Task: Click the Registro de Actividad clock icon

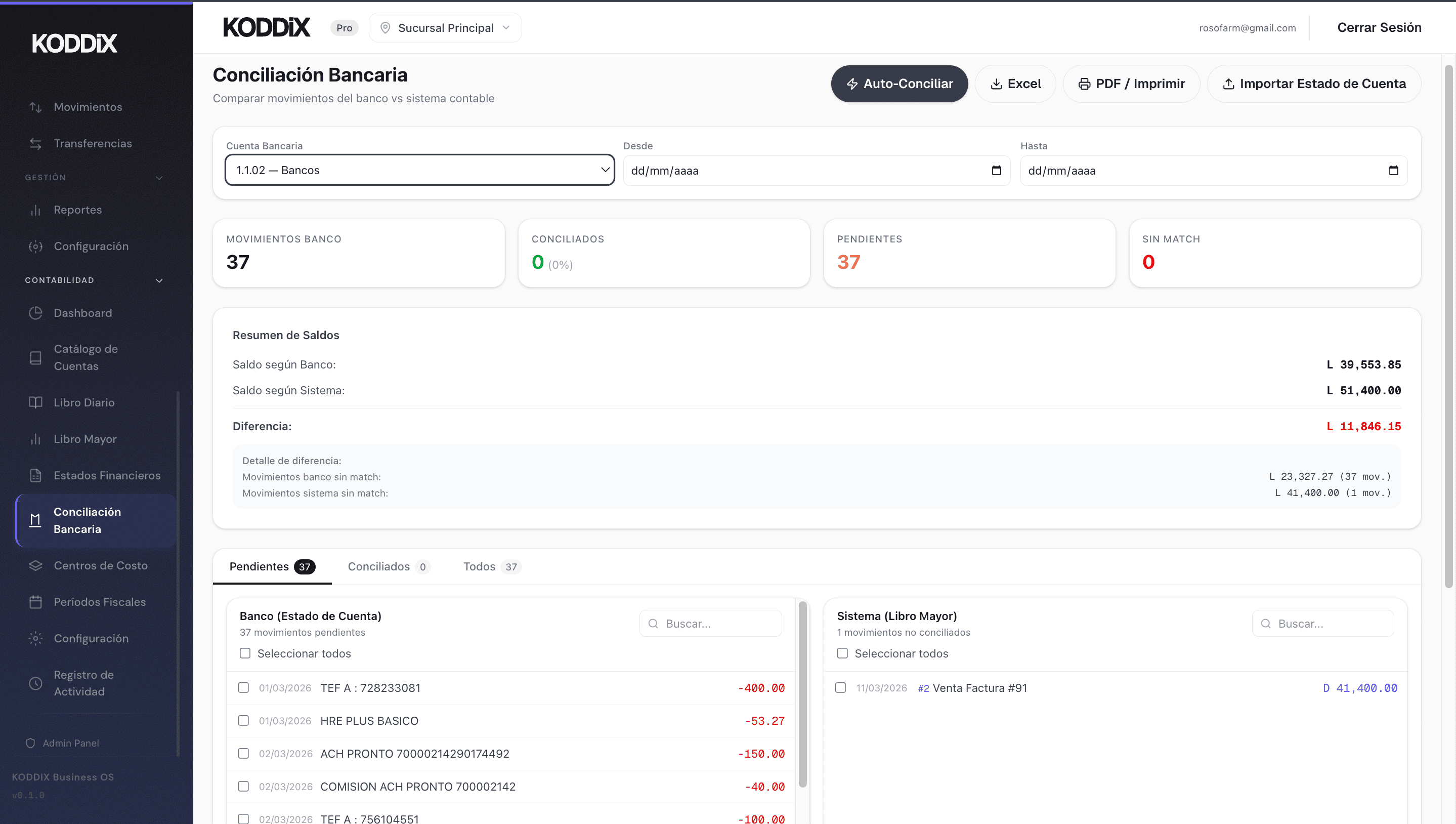Action: (x=35, y=683)
